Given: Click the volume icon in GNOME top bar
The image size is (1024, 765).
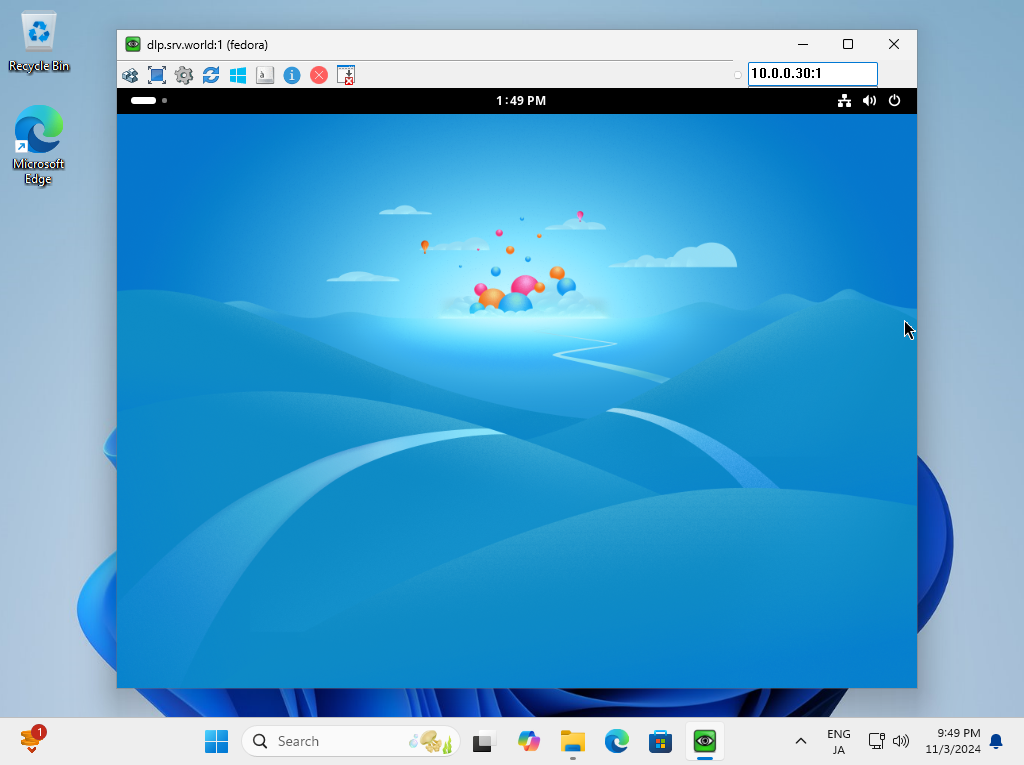Looking at the screenshot, I should tap(870, 101).
